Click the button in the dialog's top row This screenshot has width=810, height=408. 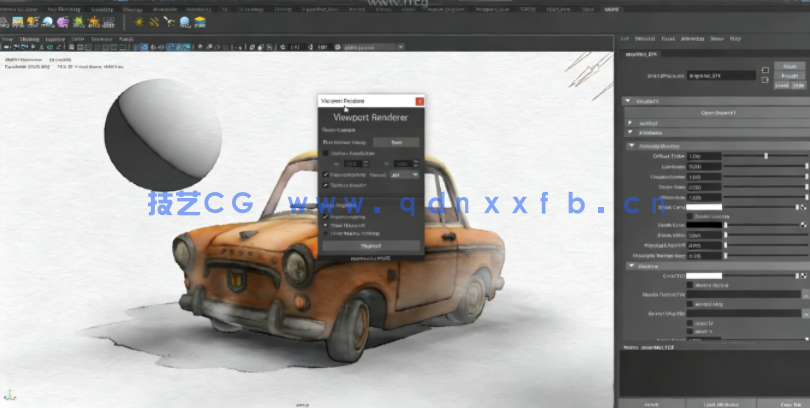click(396, 142)
